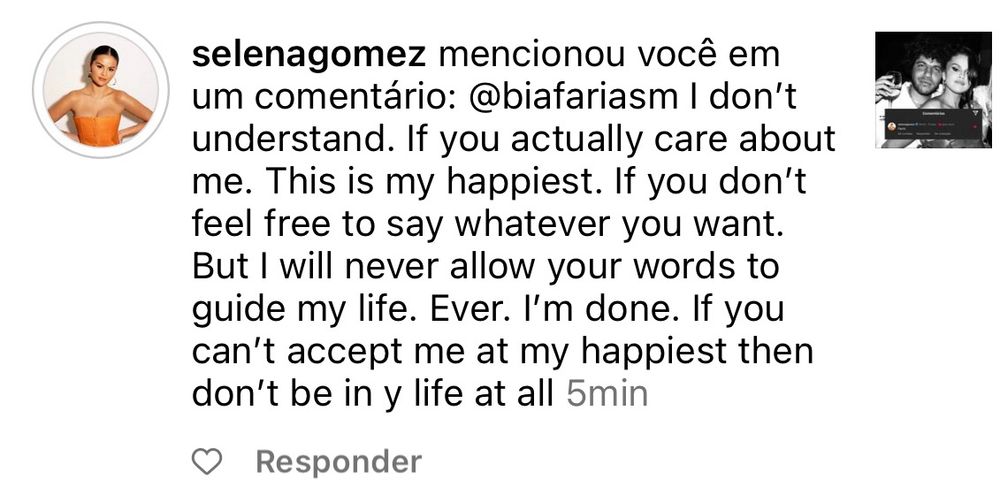The width and height of the screenshot is (1000, 501).
Task: Tap the Responder reply button
Action: coord(339,462)
